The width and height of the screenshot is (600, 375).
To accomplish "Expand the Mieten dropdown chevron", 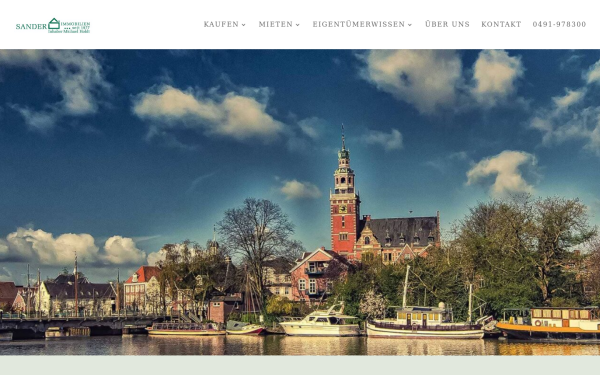I will pos(298,25).
